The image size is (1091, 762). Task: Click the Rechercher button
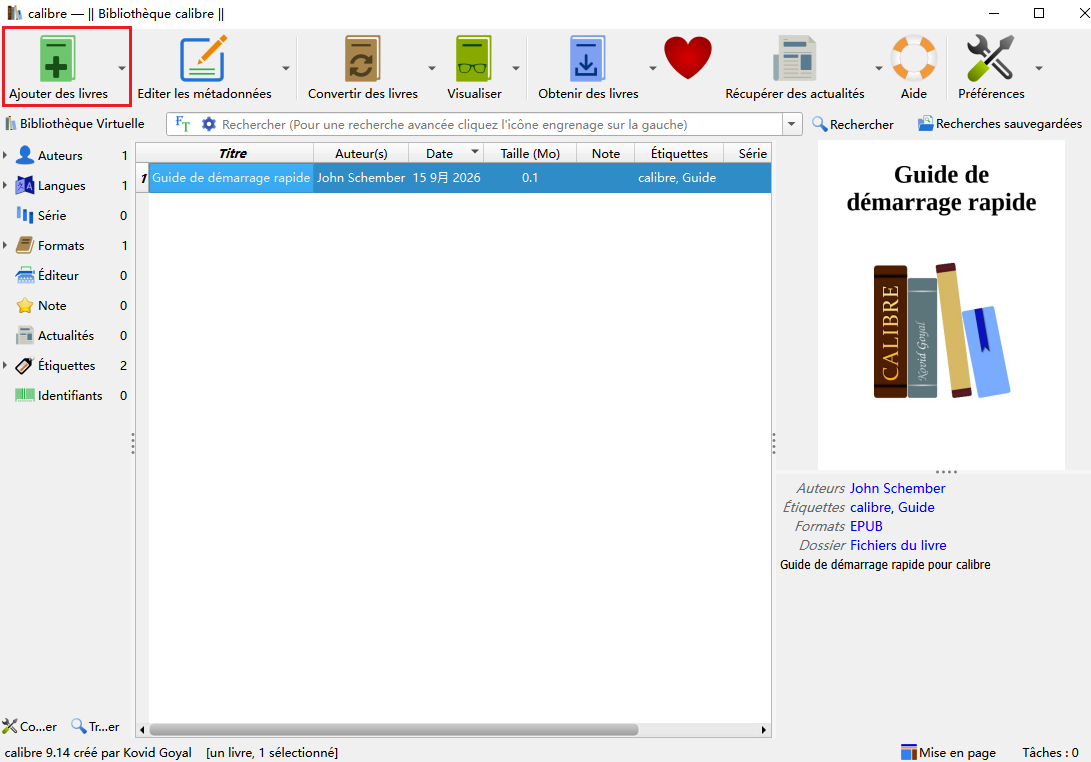click(853, 124)
